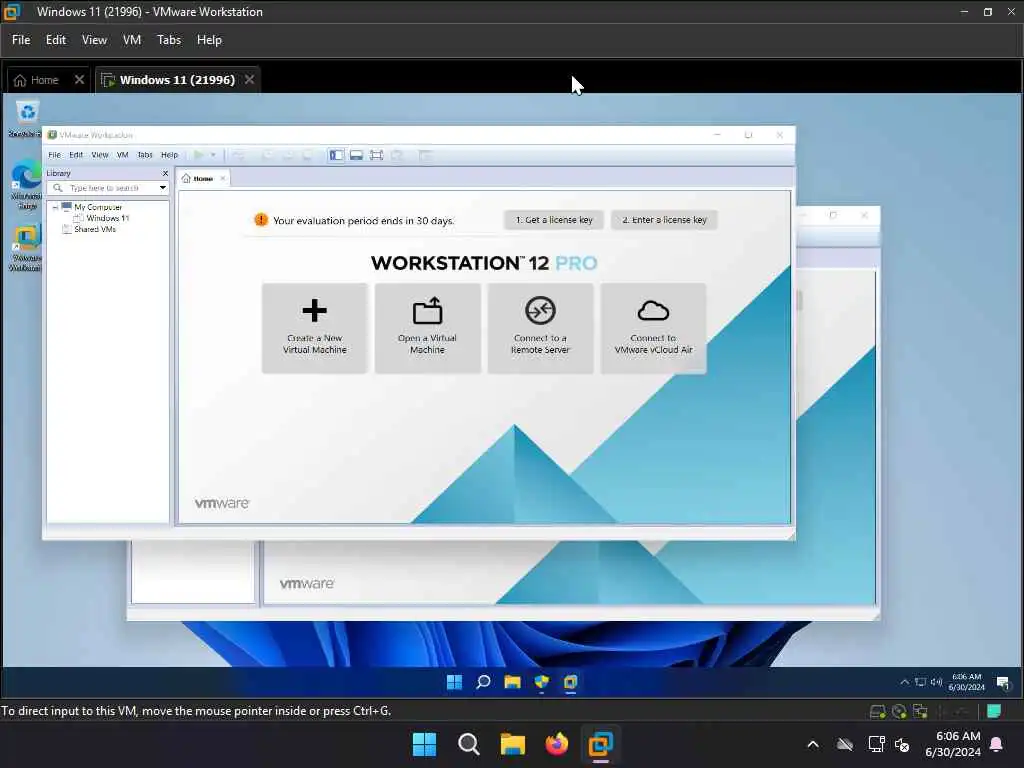Screen dimensions: 1024x768
Task: Click the enter full screen toolbar icon
Action: 376,155
